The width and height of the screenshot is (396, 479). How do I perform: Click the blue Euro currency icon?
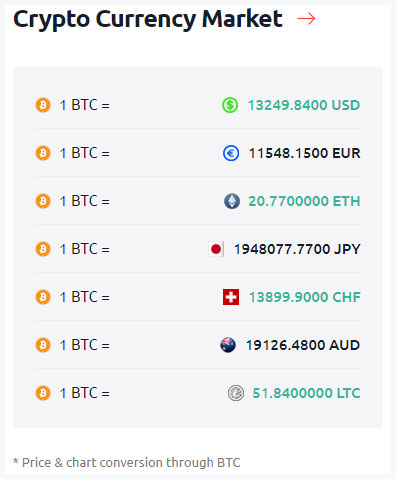click(231, 153)
